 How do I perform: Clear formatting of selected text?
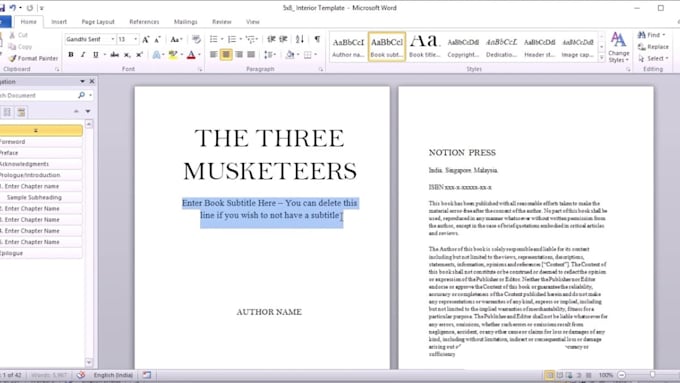(x=196, y=39)
